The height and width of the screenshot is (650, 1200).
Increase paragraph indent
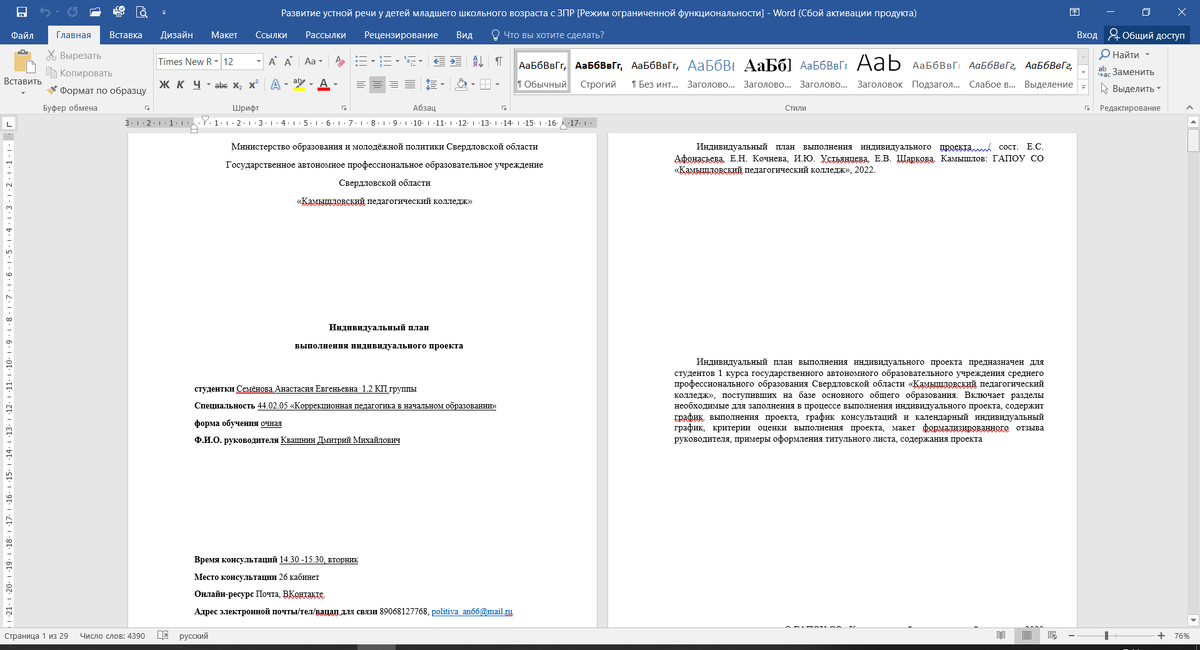tap(457, 61)
